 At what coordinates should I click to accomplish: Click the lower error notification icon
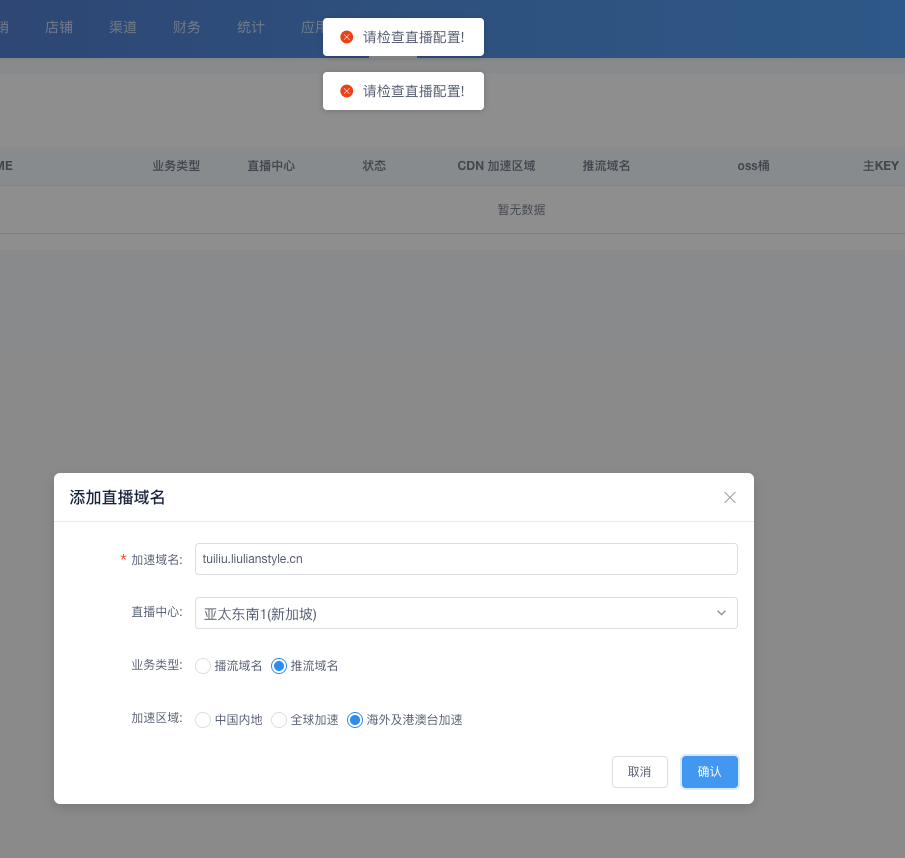pos(346,91)
